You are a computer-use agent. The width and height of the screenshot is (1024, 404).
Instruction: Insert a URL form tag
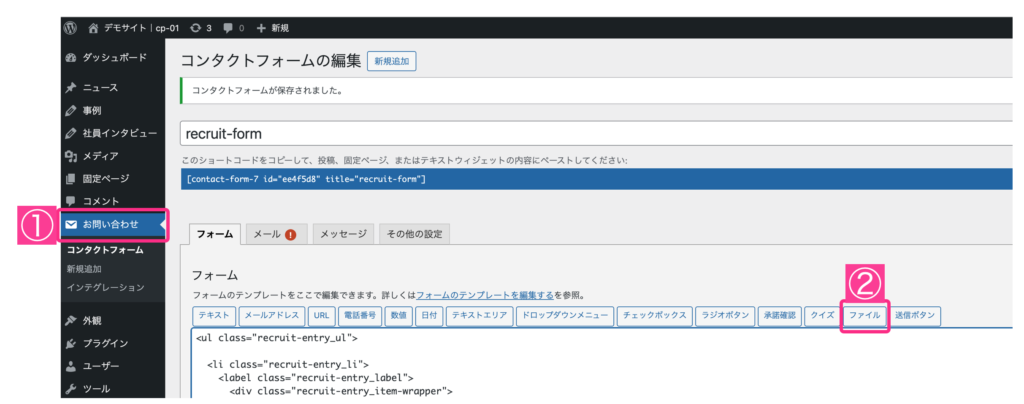pos(321,316)
